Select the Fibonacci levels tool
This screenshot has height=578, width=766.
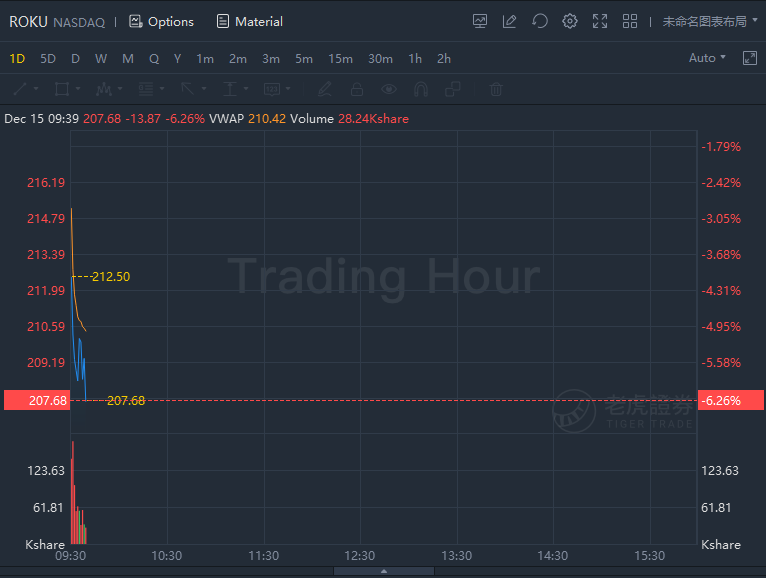[x=146, y=89]
